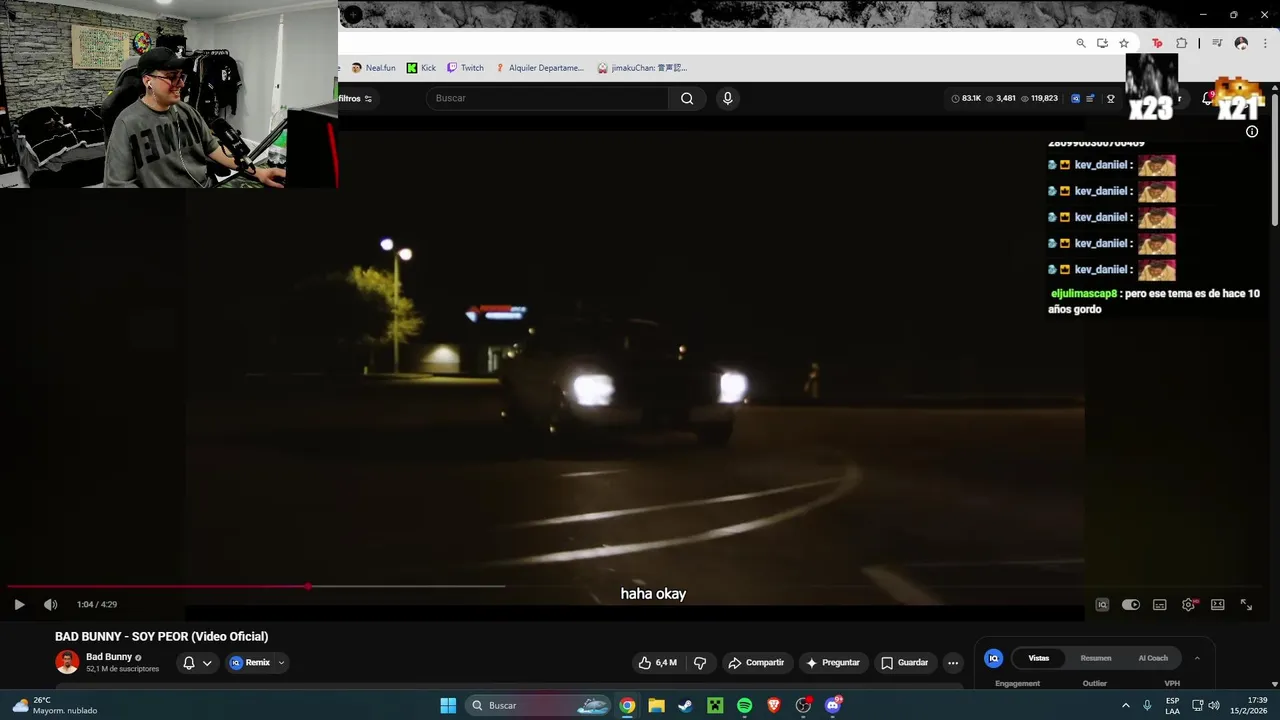Click the magnifier search button
1280x720 pixels.
687,98
